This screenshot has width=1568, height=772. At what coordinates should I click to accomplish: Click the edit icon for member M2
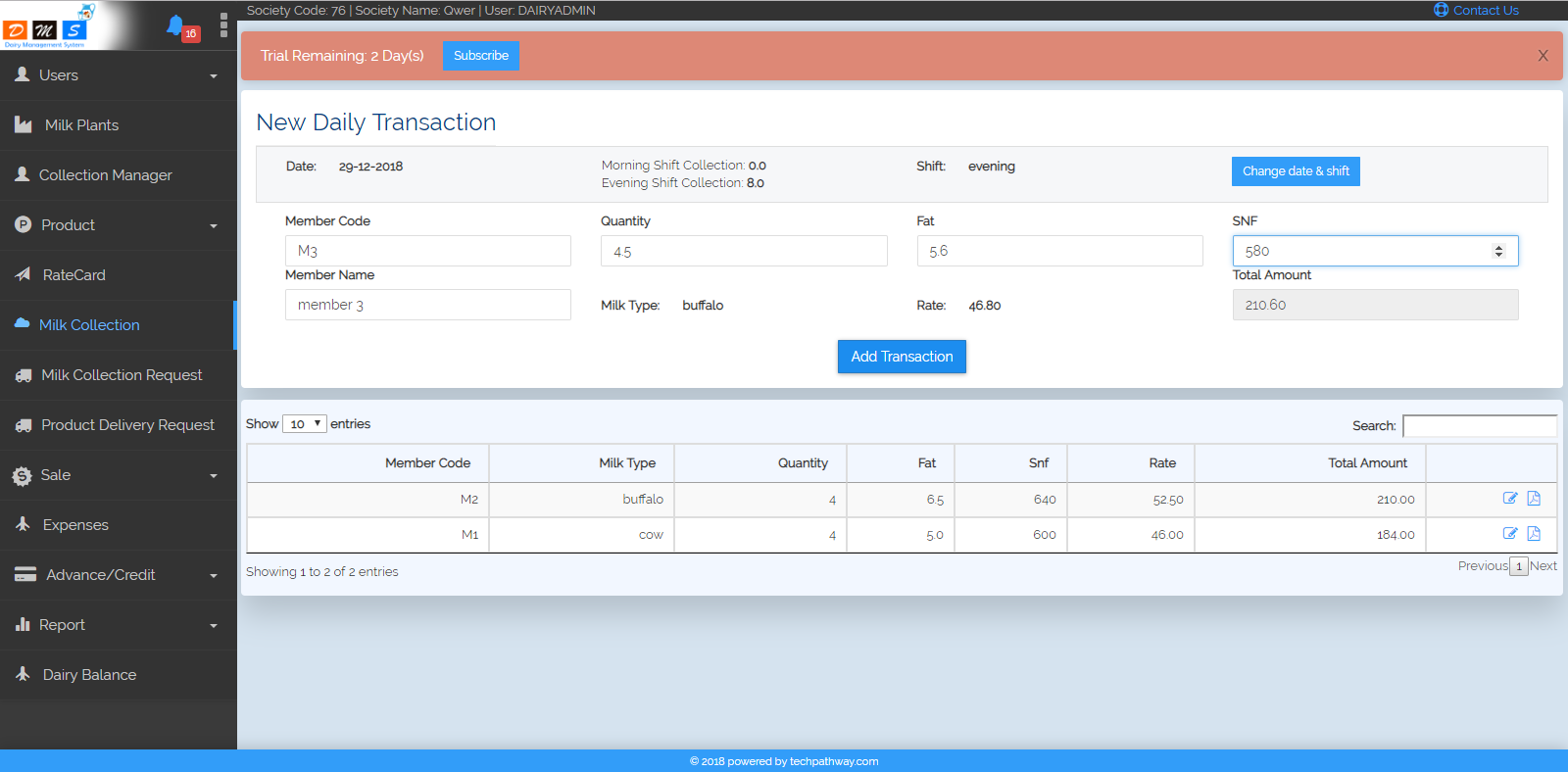pyautogui.click(x=1510, y=499)
